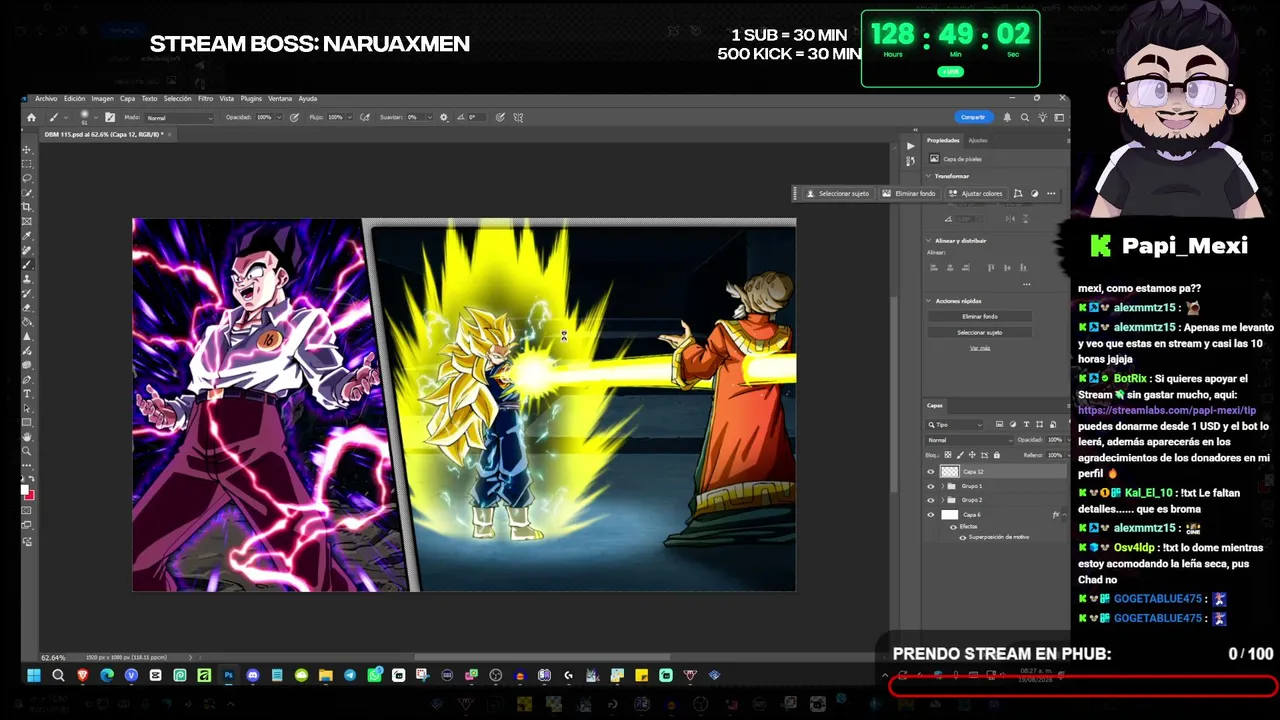Image resolution: width=1280 pixels, height=720 pixels.
Task: Select the Move tool in Photoshop toolbar
Action: point(27,149)
